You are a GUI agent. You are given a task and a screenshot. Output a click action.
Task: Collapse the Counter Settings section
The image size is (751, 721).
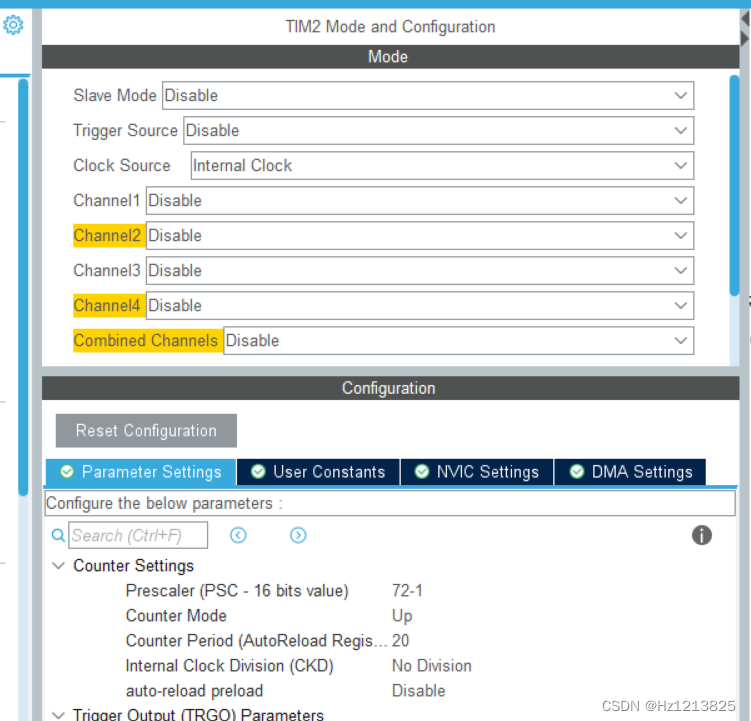point(58,566)
